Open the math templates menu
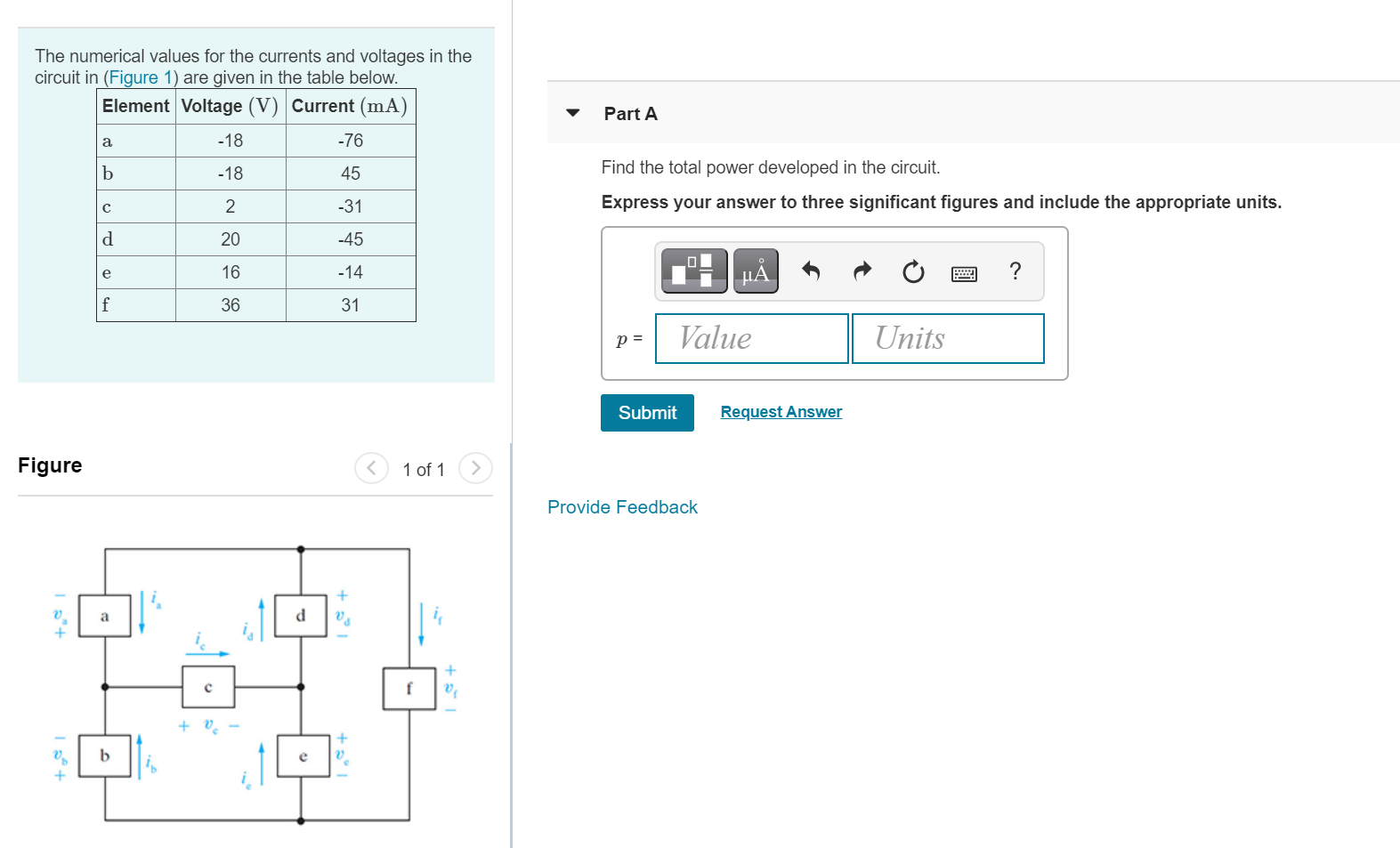 [695, 271]
